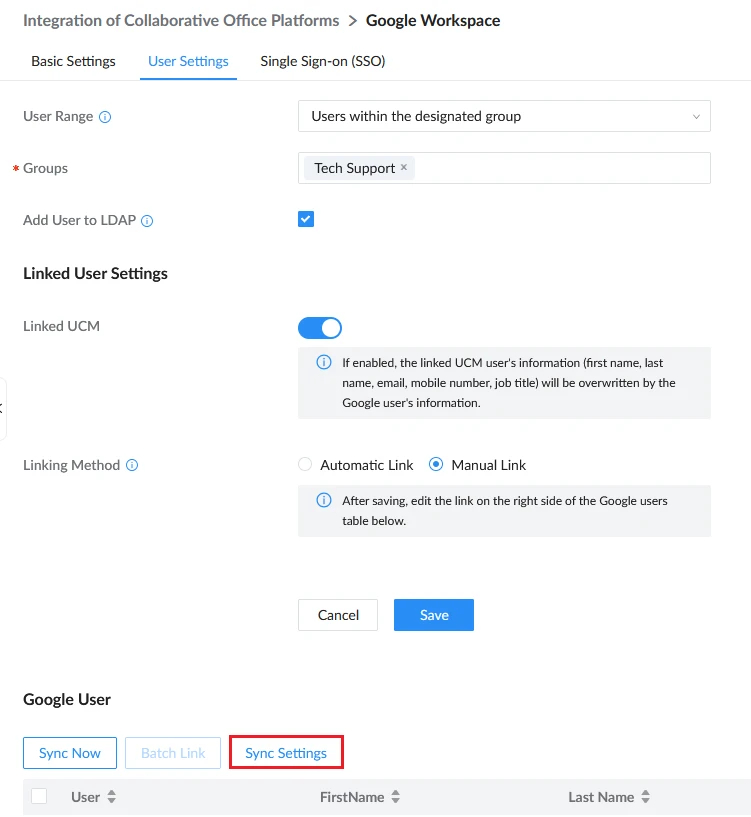Click the Google User section heading
Screen dimensions: 751x817
point(67,699)
